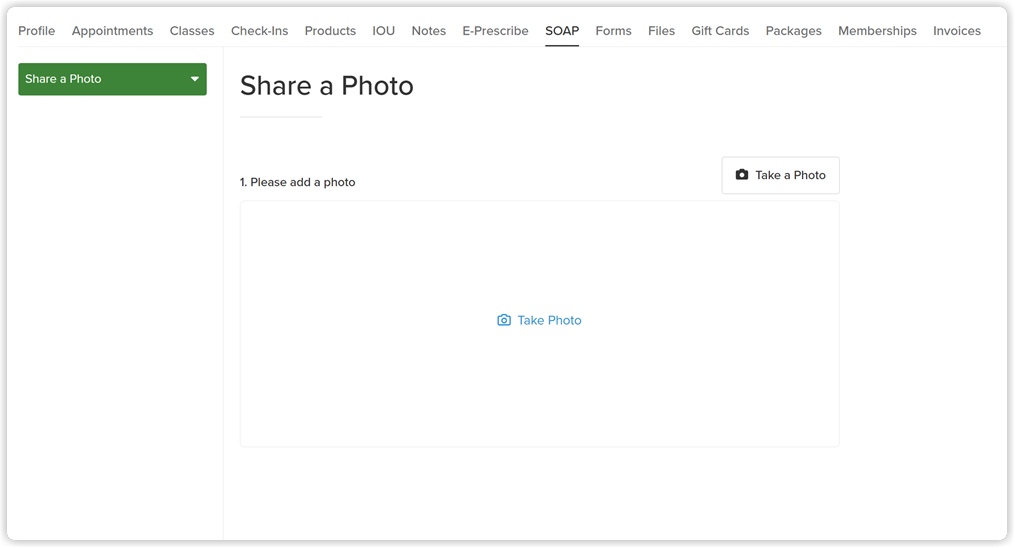This screenshot has width=1015, height=548.
Task: View the Memberships tab
Action: click(877, 31)
